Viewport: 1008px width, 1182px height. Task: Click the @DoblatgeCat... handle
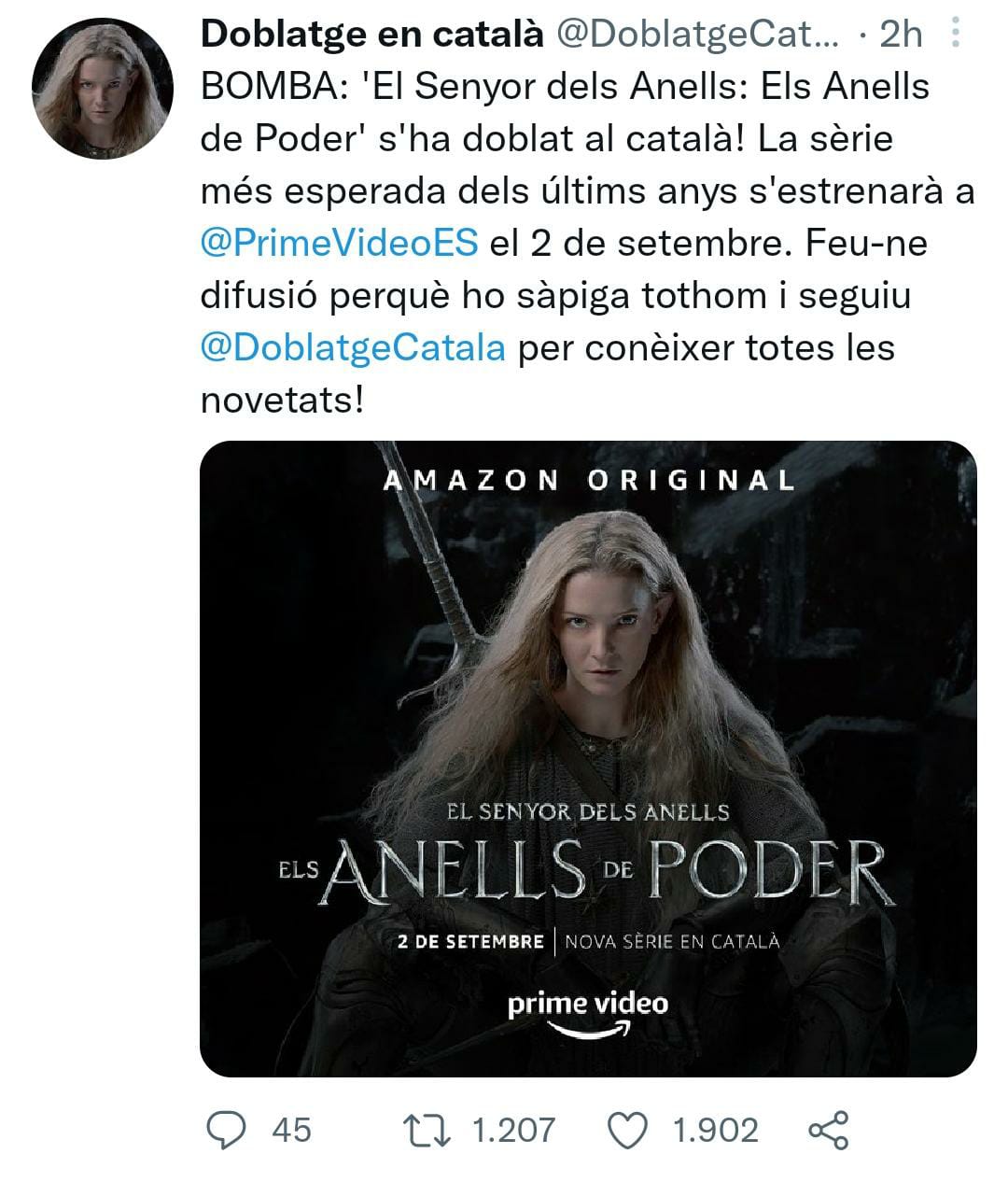point(696,35)
